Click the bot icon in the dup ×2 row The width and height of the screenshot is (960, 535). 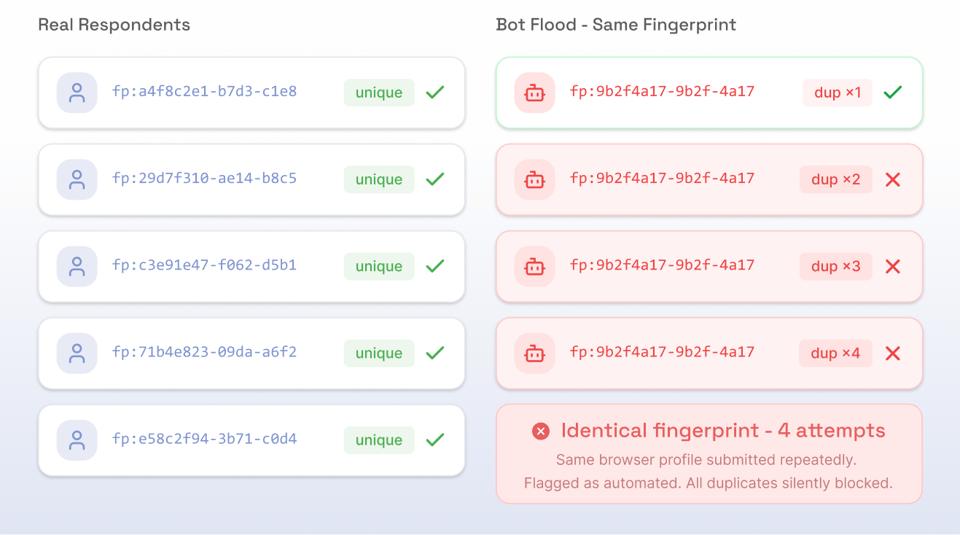click(x=534, y=179)
